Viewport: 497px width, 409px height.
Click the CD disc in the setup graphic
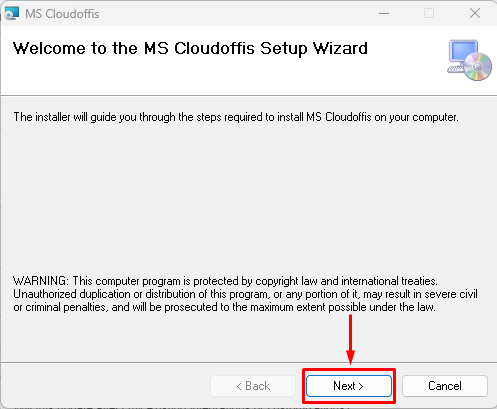[478, 67]
